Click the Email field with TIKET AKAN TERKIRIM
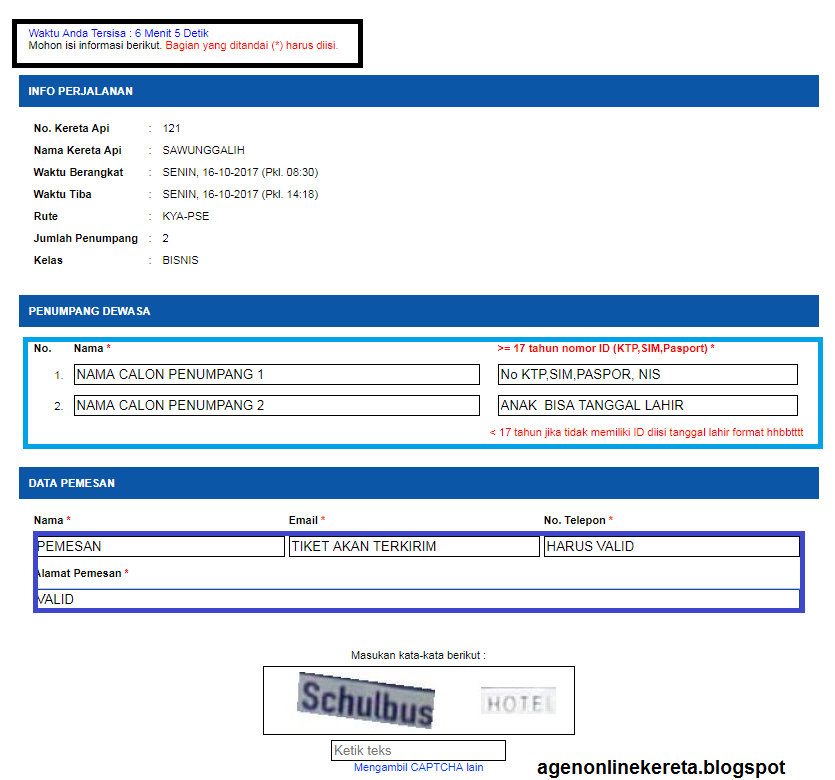 [x=414, y=546]
